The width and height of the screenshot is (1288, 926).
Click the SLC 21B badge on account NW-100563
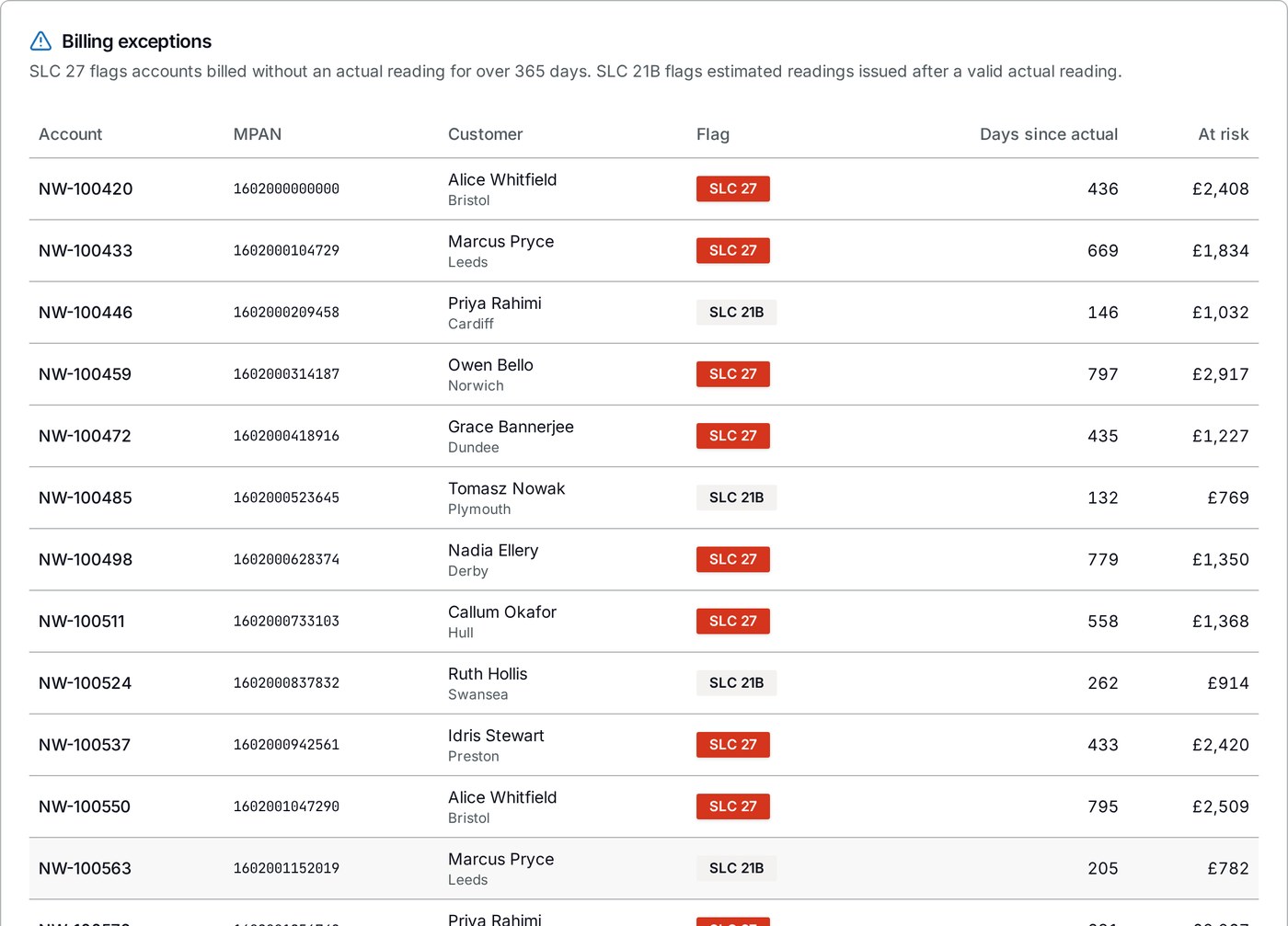point(737,867)
